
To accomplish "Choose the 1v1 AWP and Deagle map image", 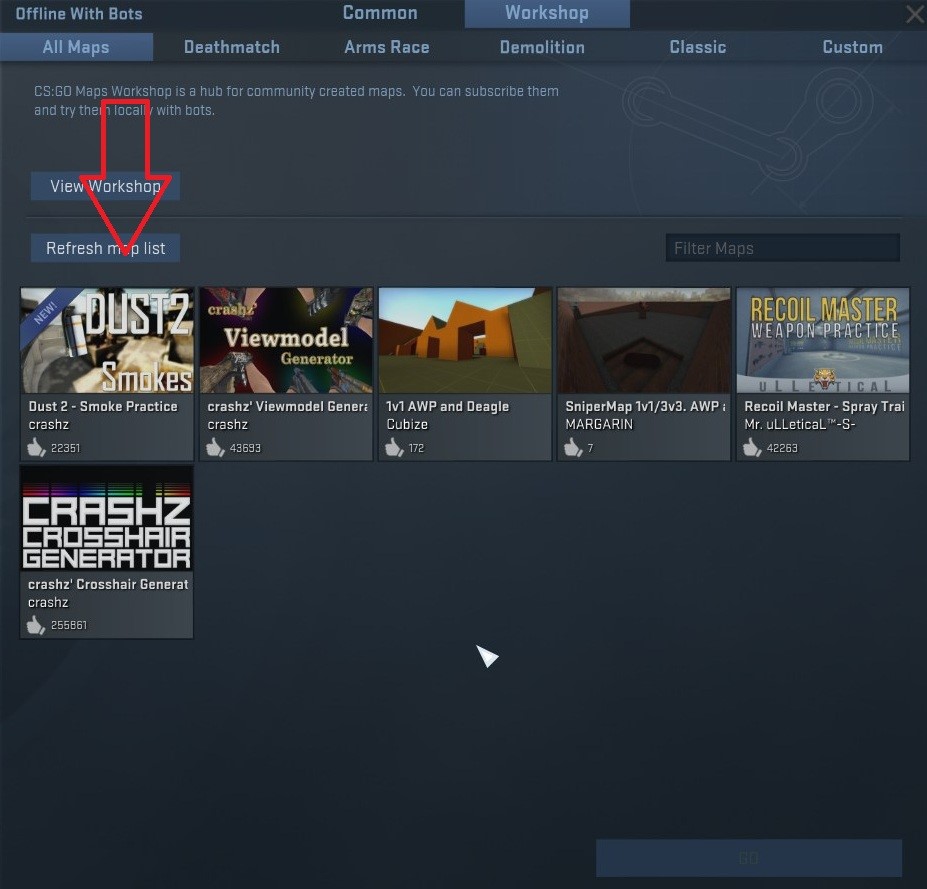I will [465, 340].
